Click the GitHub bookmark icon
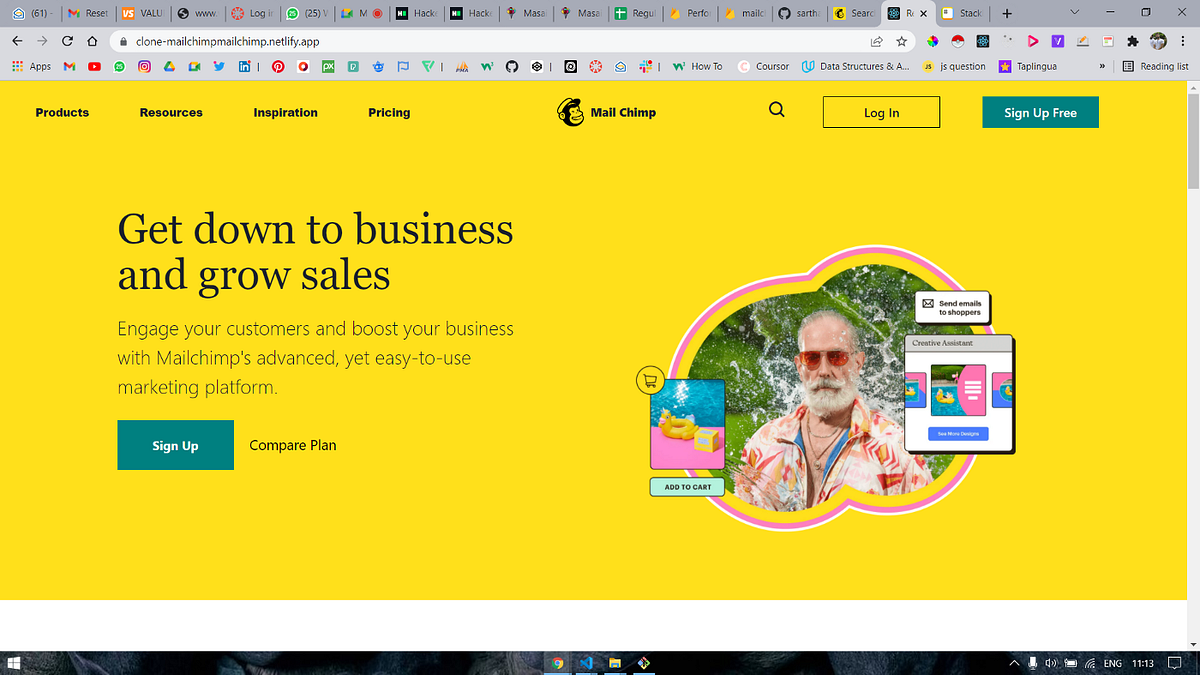Screen dimensions: 1200x675 coord(511,66)
